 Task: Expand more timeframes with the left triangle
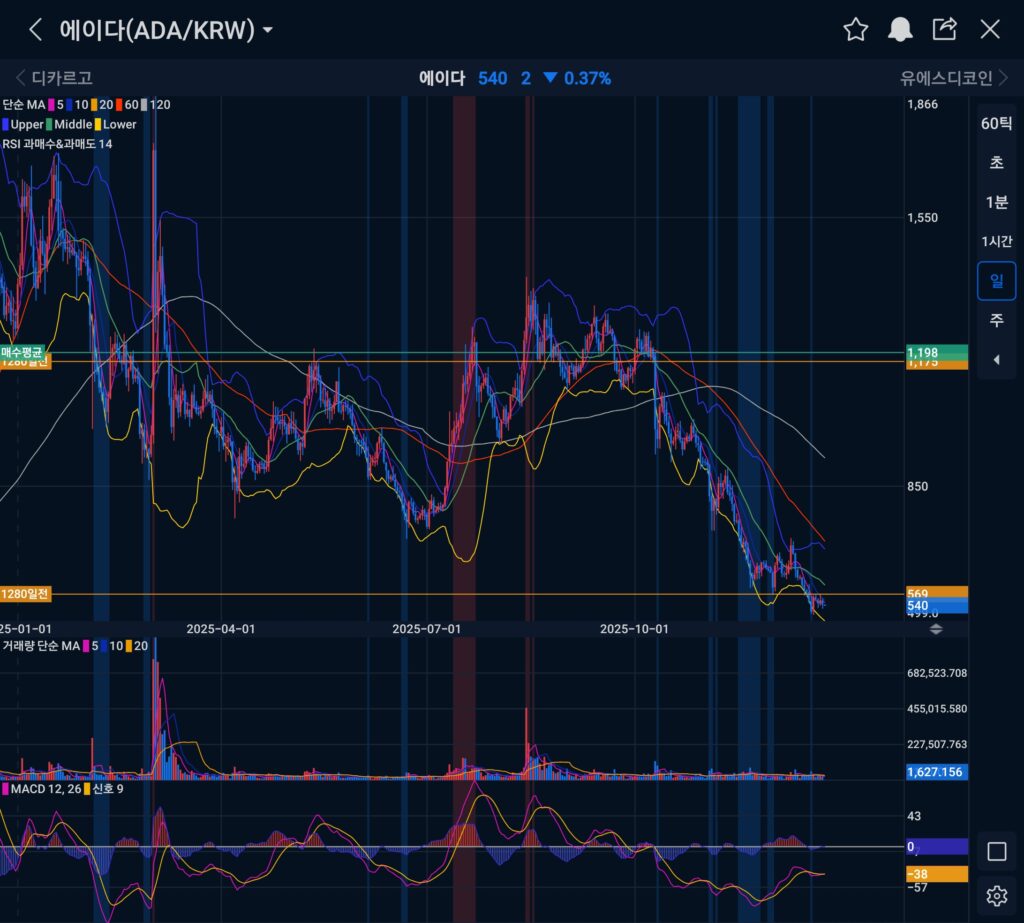coord(996,359)
